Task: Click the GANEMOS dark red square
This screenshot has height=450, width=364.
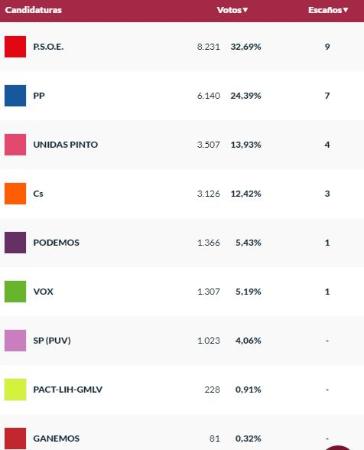Action: pos(15,438)
